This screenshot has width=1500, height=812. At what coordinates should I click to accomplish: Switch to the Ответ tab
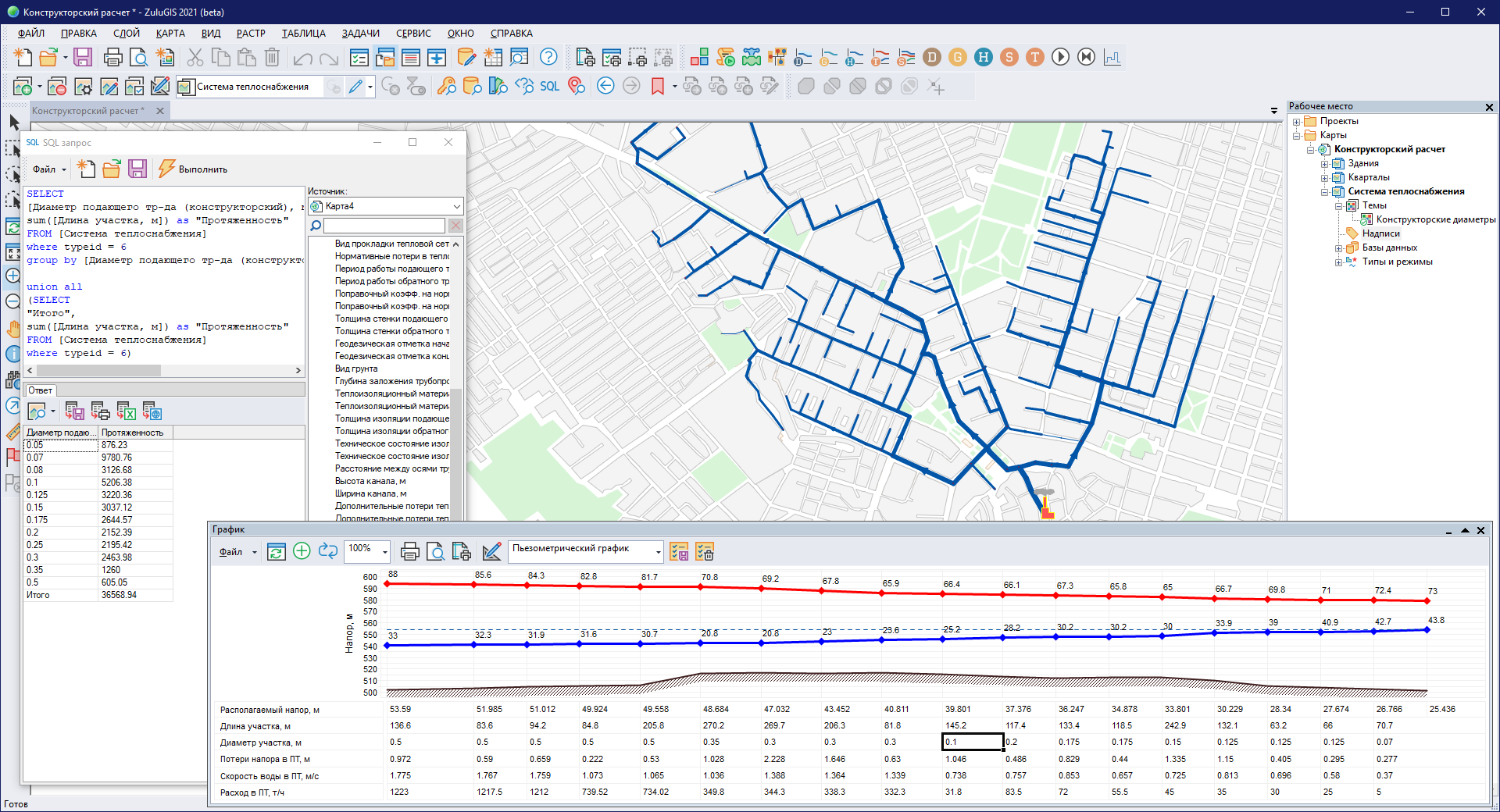click(41, 390)
